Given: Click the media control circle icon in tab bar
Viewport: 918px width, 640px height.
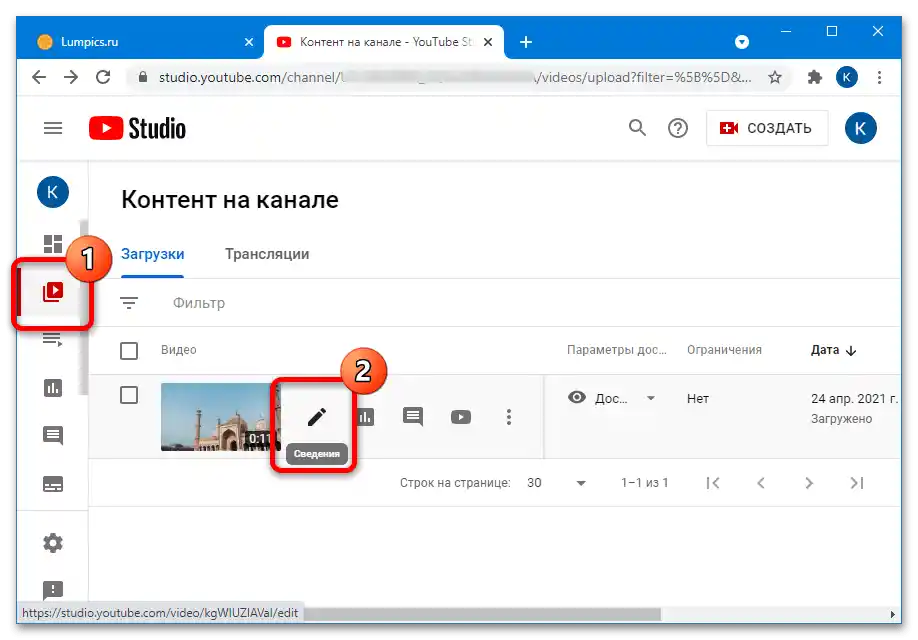Looking at the screenshot, I should (742, 42).
